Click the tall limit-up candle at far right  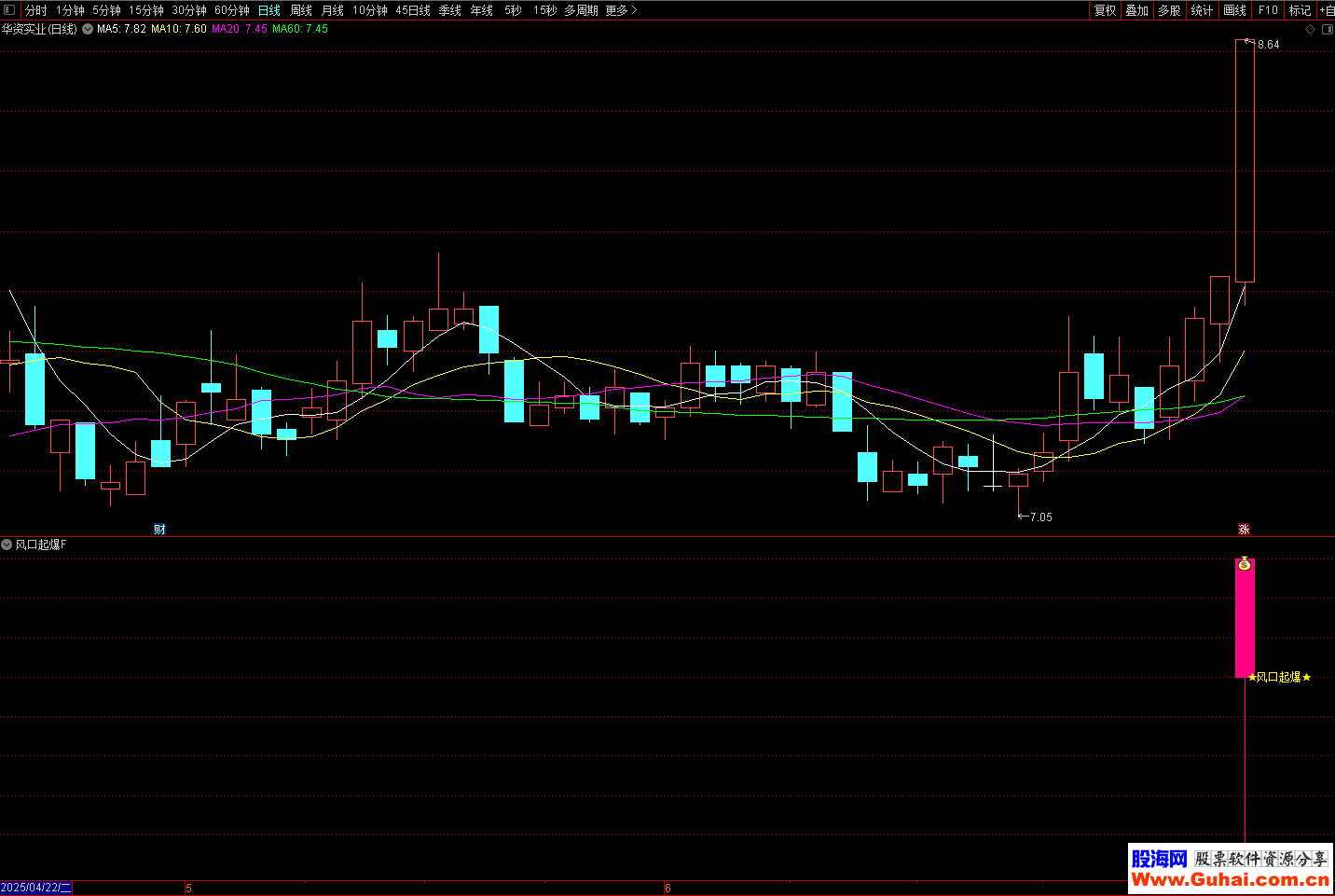(x=1245, y=160)
